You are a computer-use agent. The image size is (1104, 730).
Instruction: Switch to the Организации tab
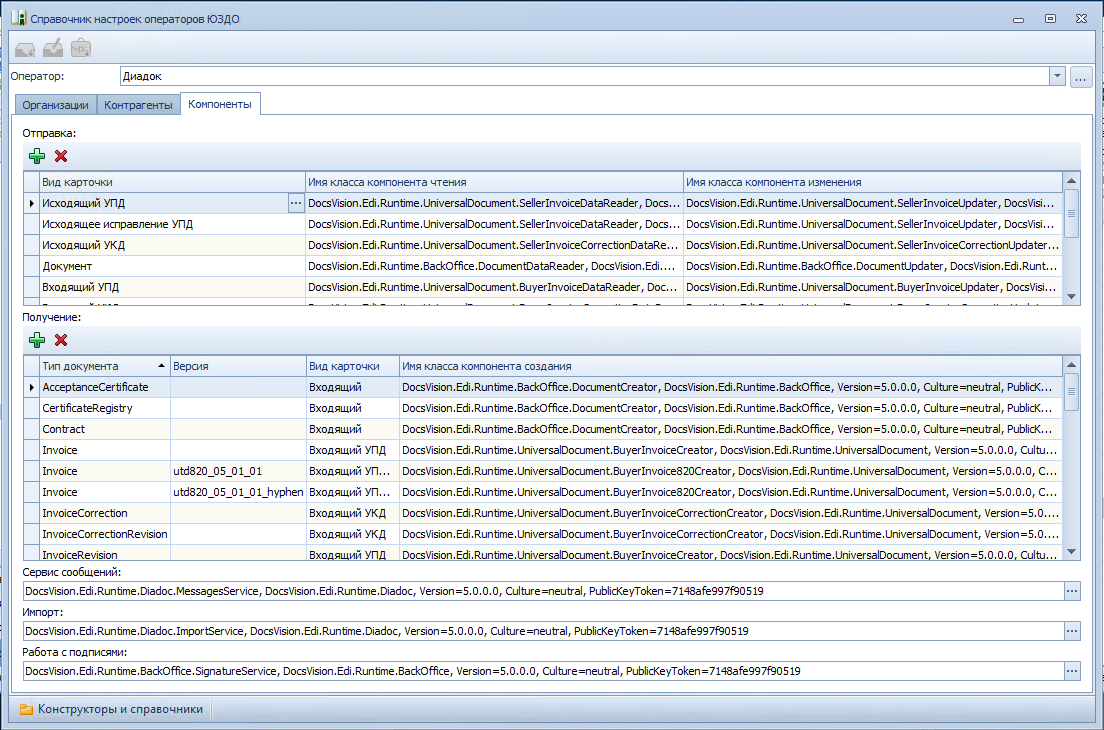click(x=56, y=105)
